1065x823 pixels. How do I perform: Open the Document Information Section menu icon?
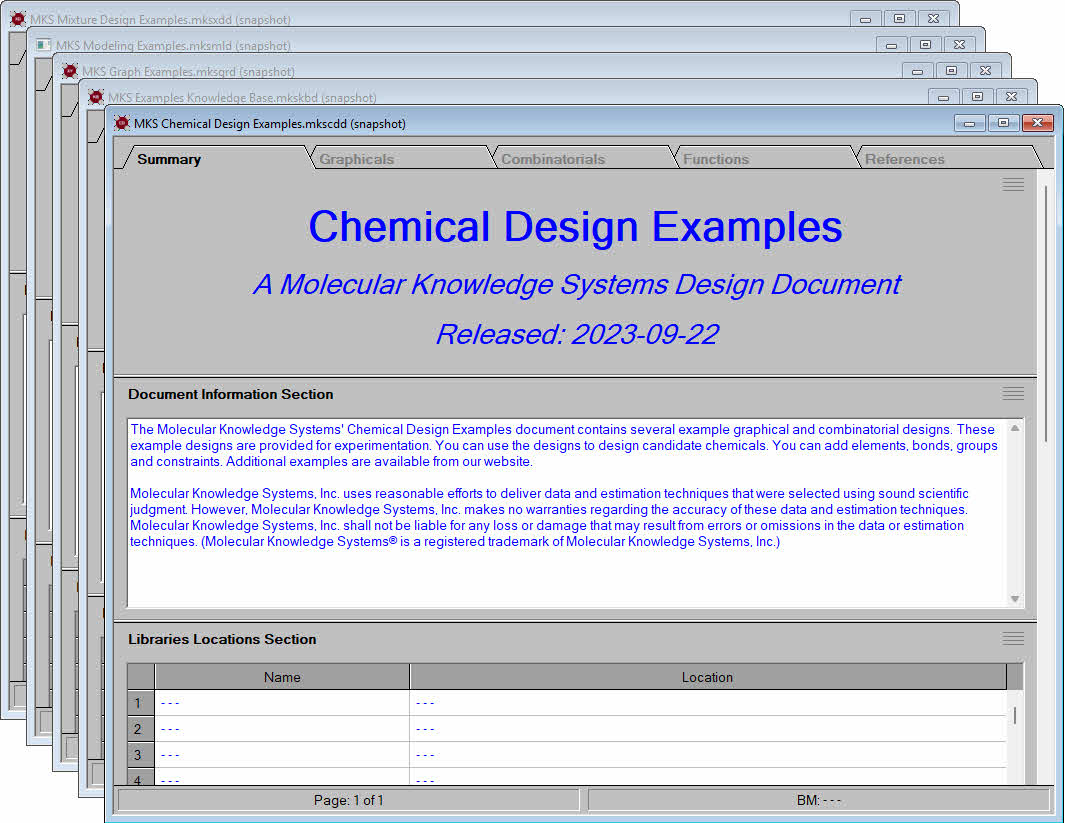click(1013, 394)
